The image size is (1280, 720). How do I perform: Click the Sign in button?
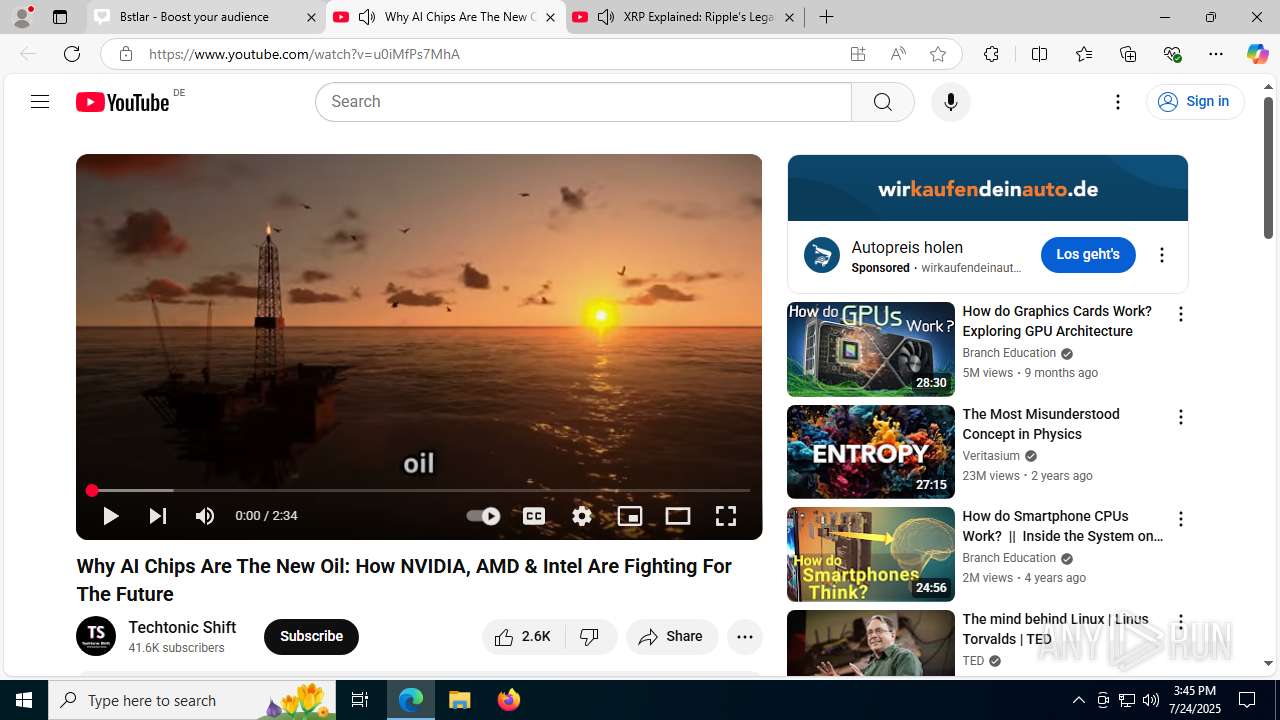[1195, 102]
